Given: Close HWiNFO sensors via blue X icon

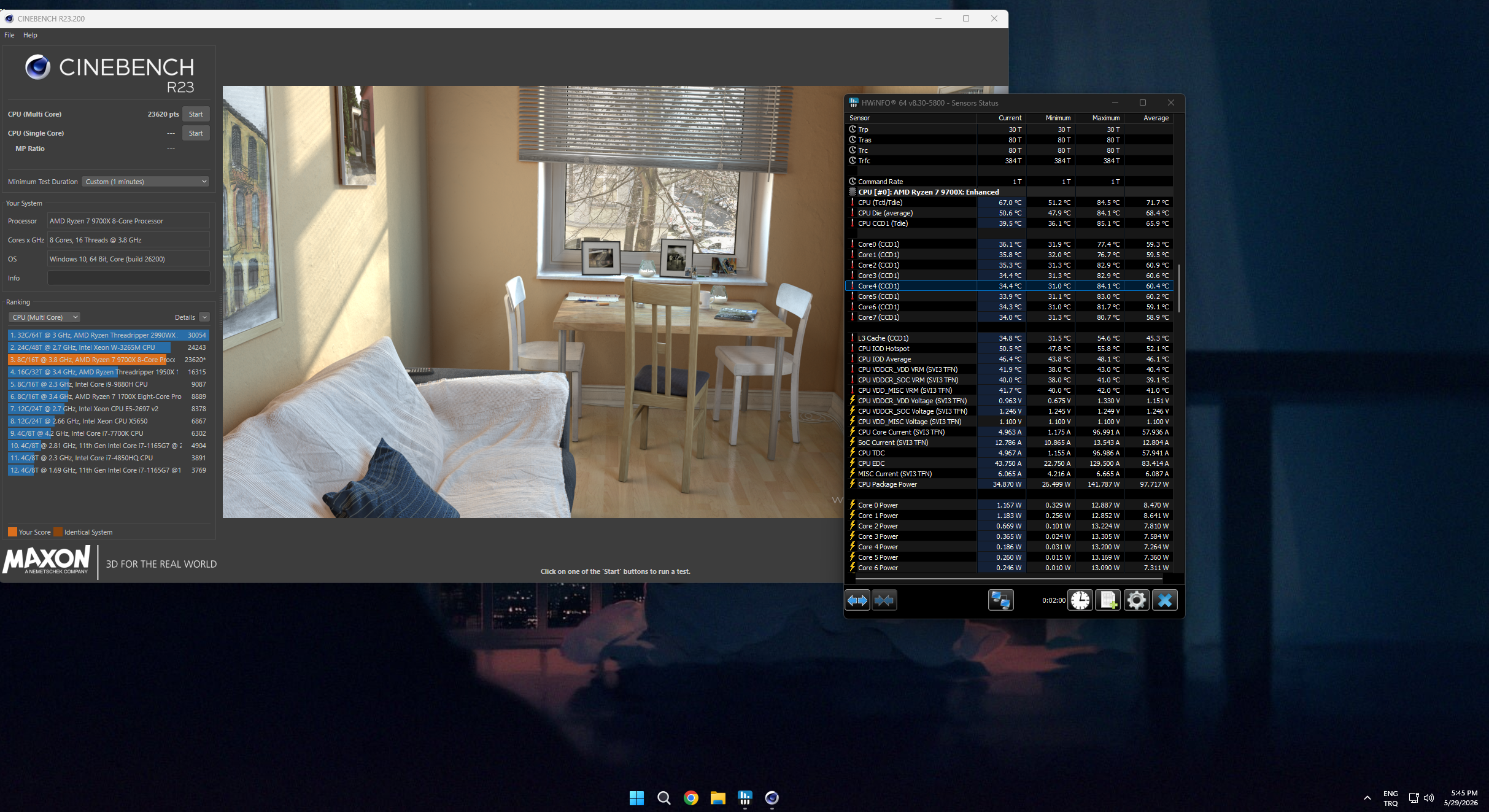Looking at the screenshot, I should pos(1164,600).
